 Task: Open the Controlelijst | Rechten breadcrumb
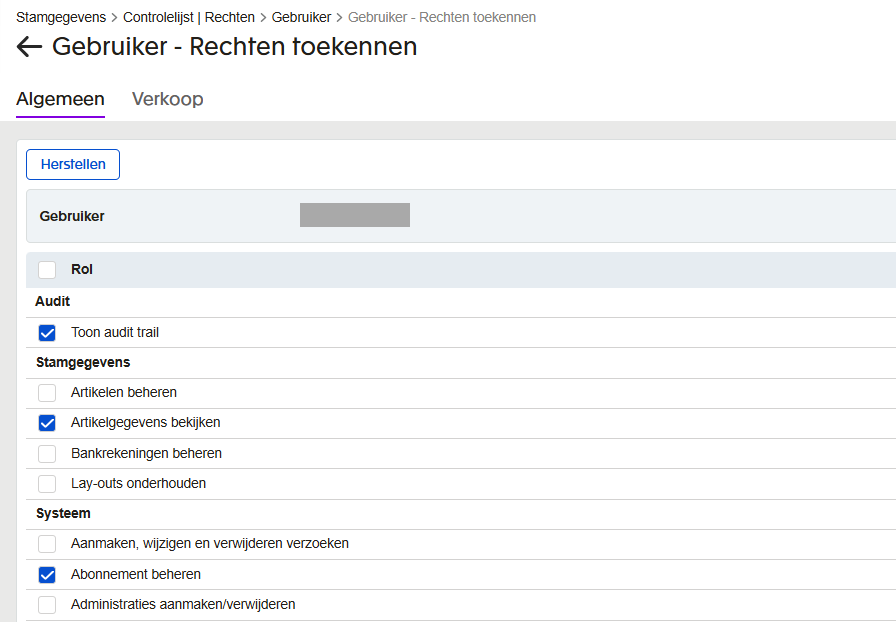189,18
